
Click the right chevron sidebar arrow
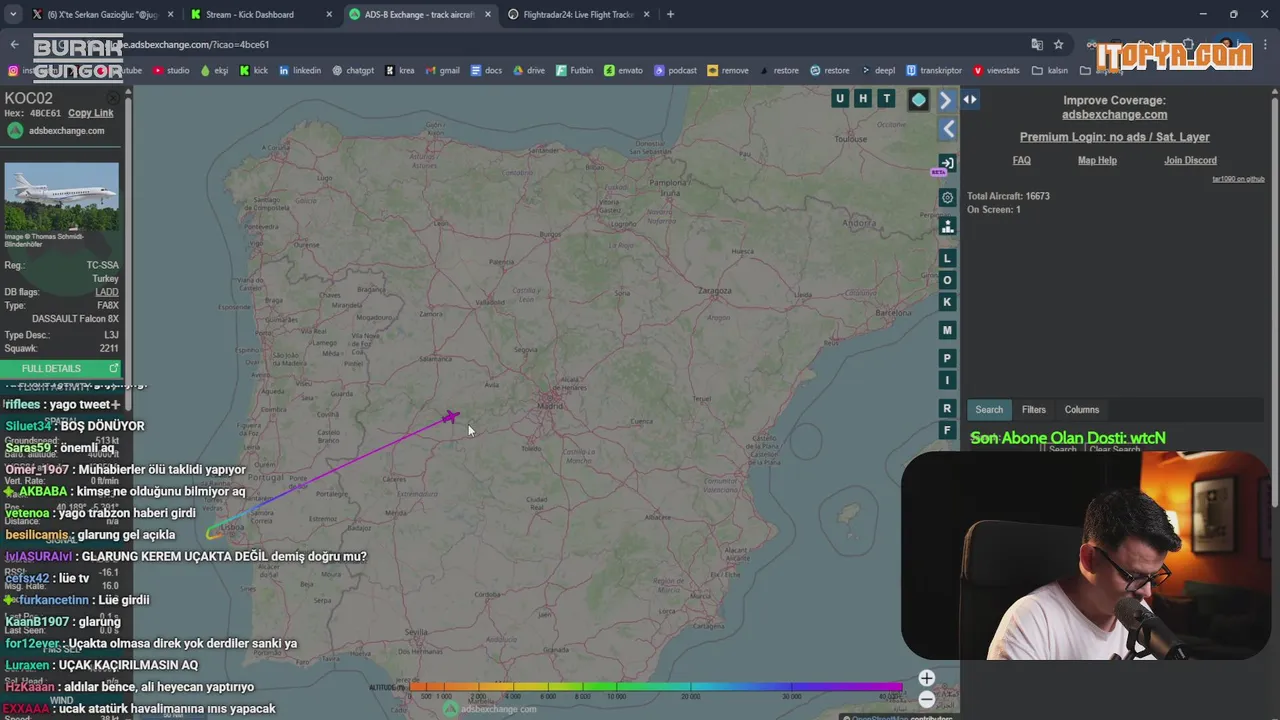pyautogui.click(x=946, y=101)
